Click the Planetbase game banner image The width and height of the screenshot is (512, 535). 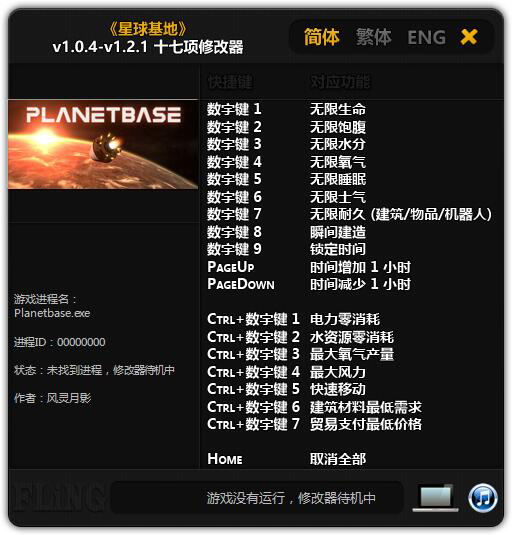coord(103,144)
